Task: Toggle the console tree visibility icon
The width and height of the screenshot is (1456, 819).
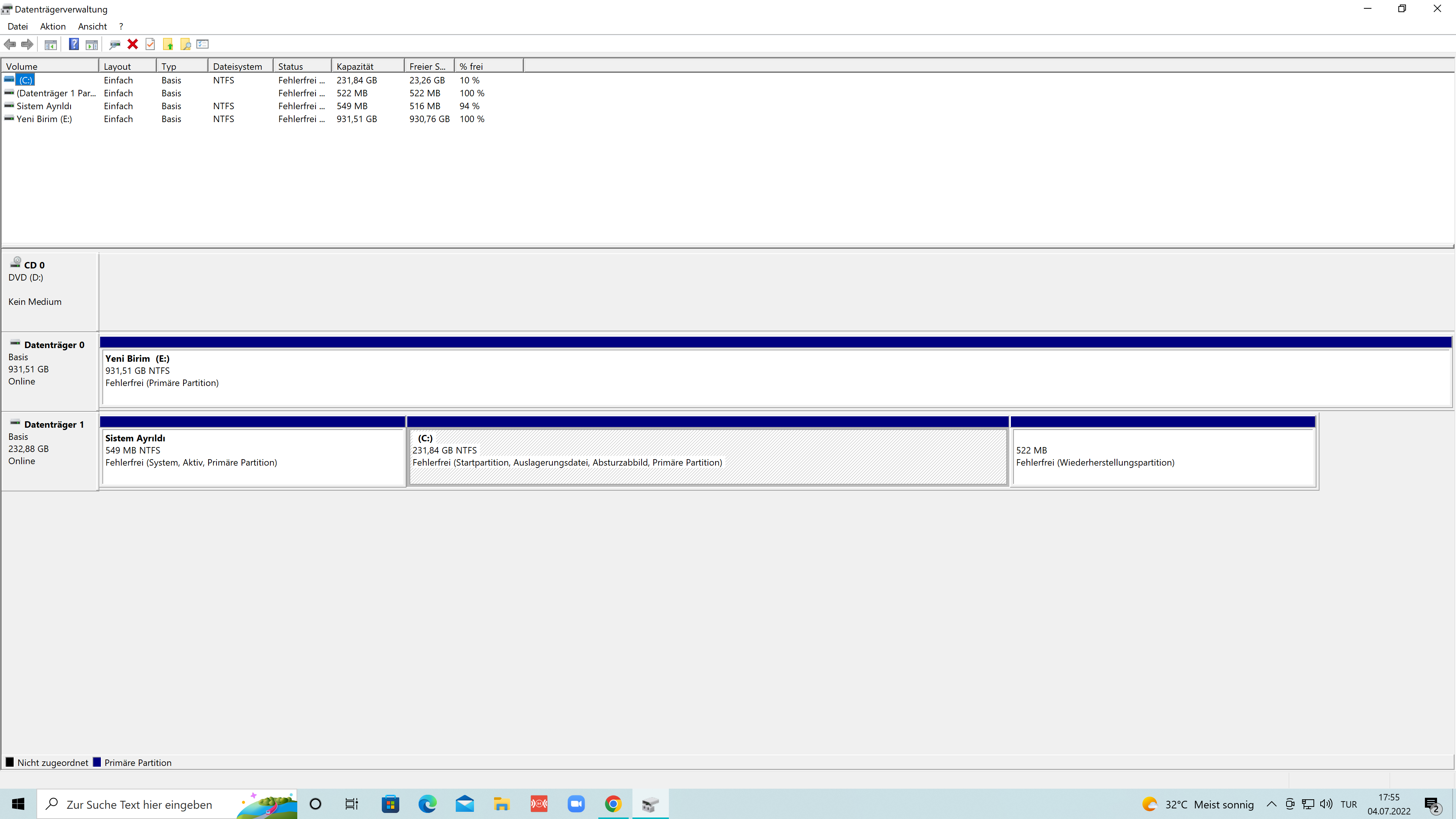Action: click(50, 44)
